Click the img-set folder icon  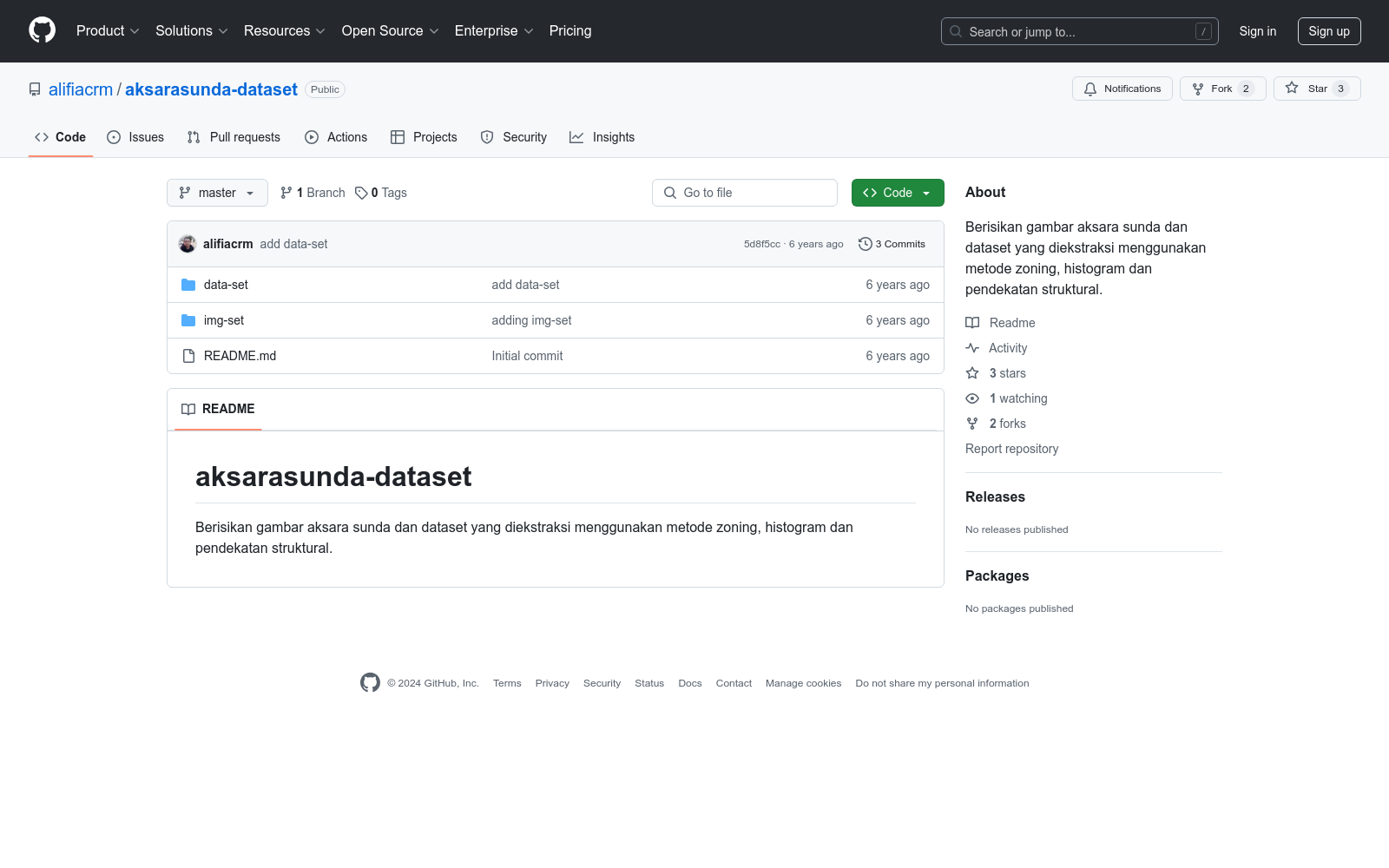[x=188, y=320]
